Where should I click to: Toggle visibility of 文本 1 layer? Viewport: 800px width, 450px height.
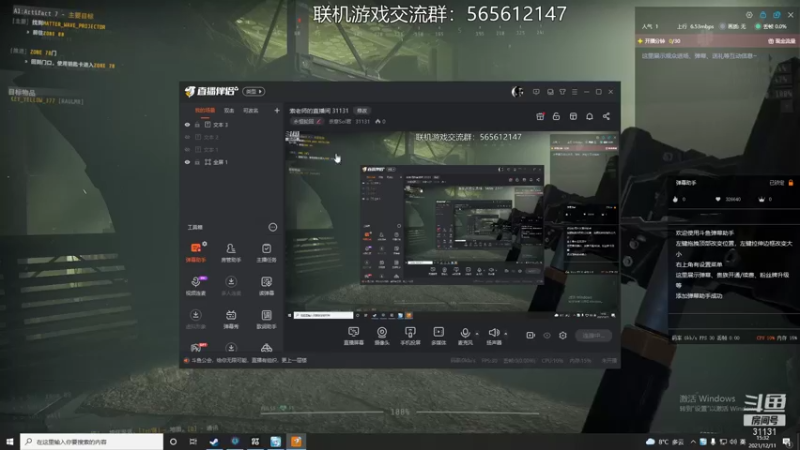point(187,149)
